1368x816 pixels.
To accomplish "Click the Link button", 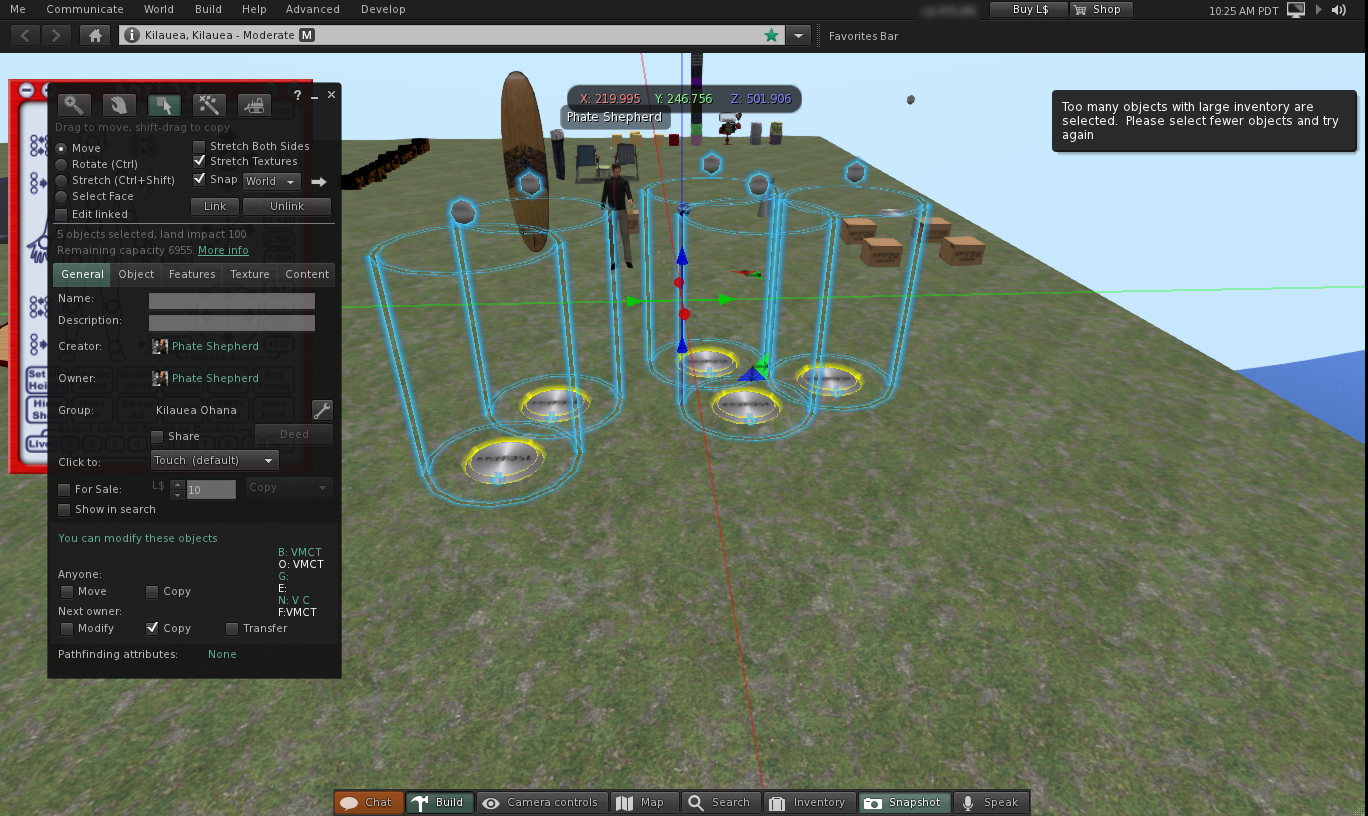I will point(215,206).
